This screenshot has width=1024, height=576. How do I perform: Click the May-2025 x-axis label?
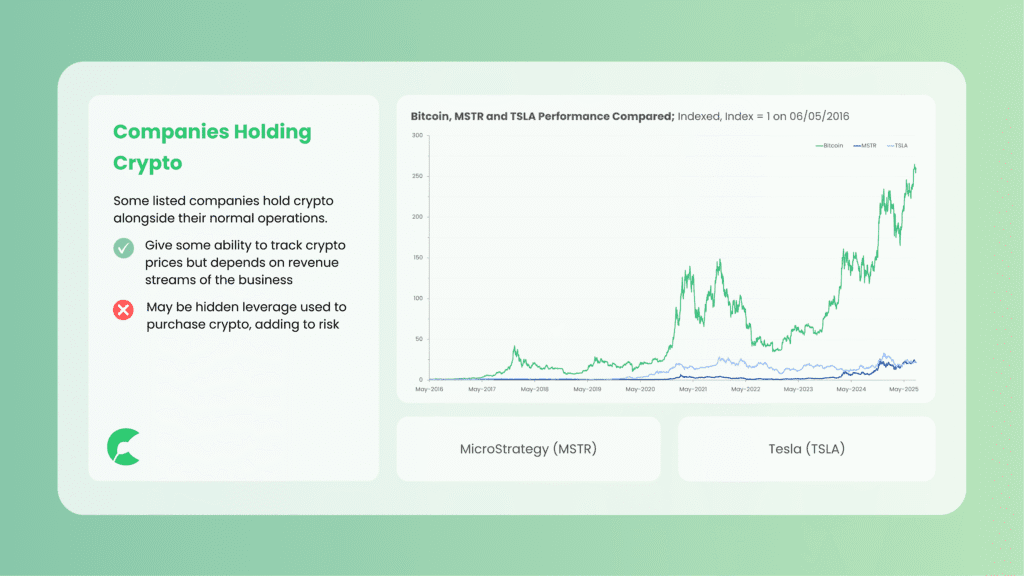pyautogui.click(x=904, y=389)
